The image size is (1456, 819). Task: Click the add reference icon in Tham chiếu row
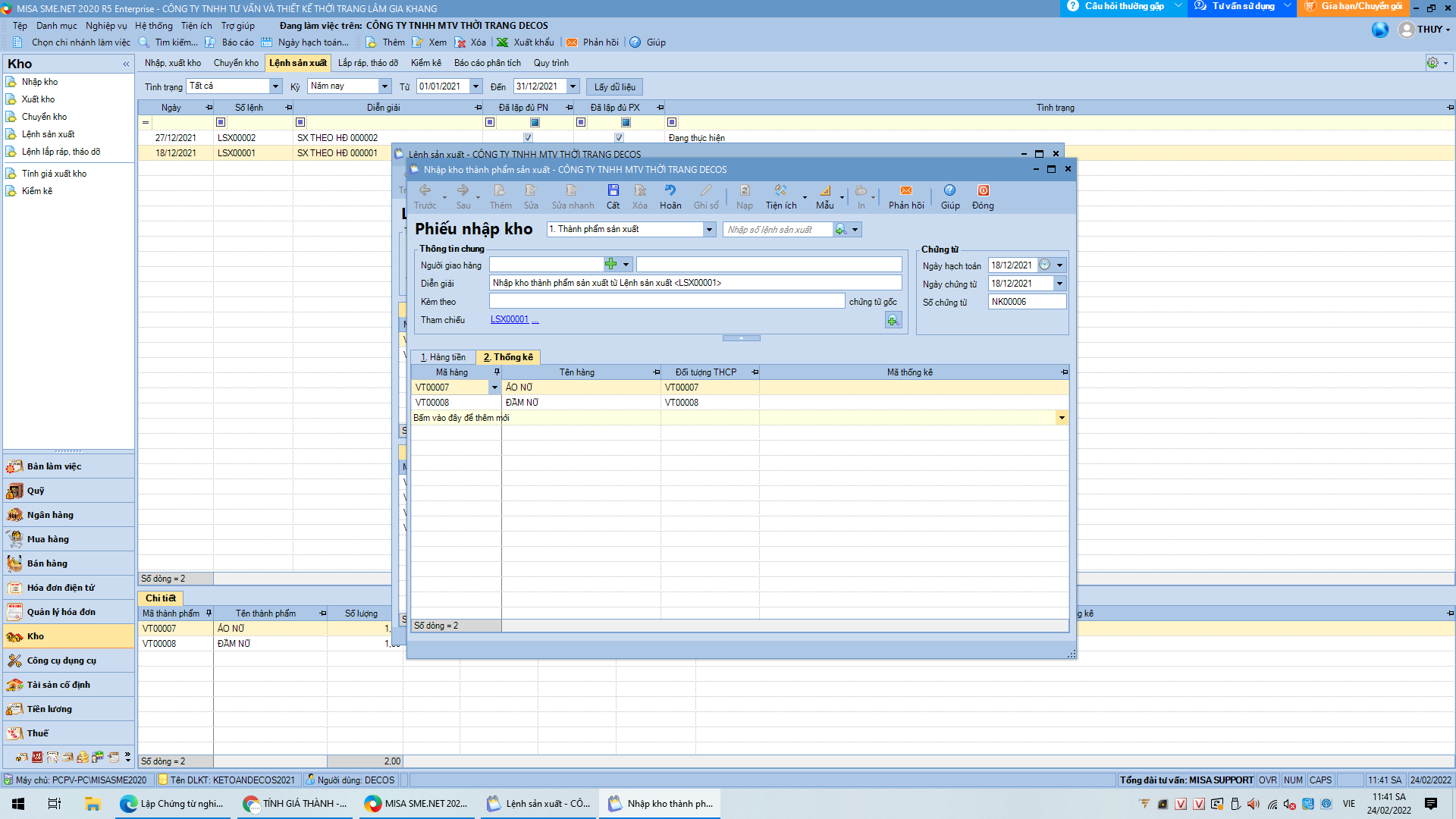[893, 321]
